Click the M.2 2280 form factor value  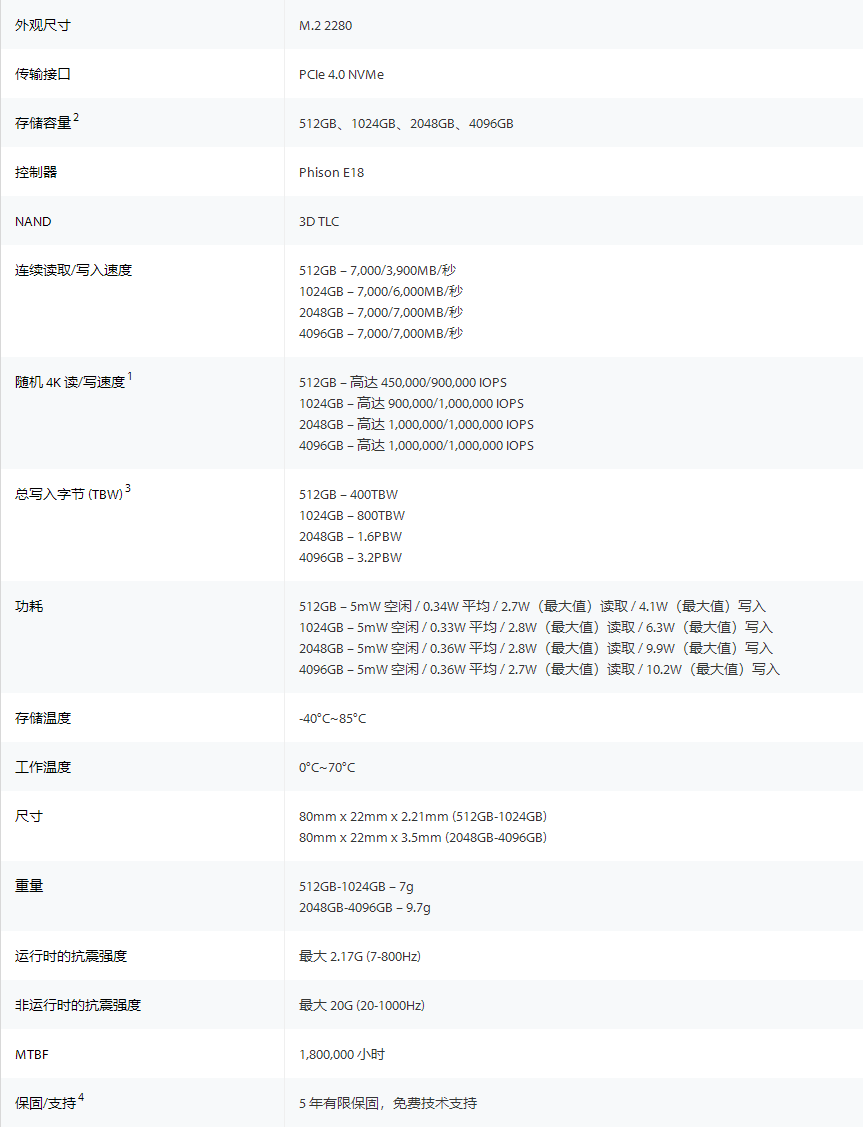[x=325, y=26]
